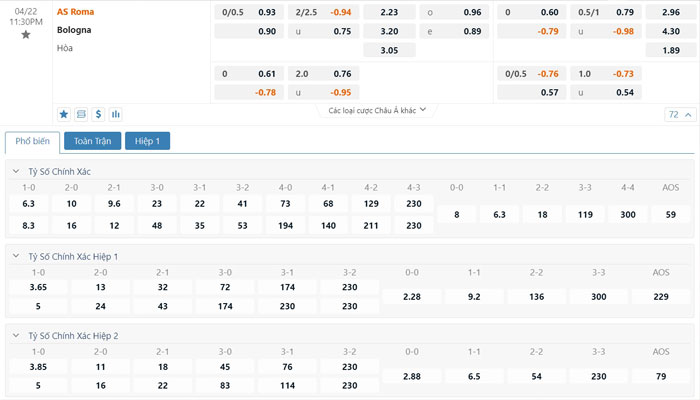Open the bet slip list icon
700x400 pixels.
point(81,114)
